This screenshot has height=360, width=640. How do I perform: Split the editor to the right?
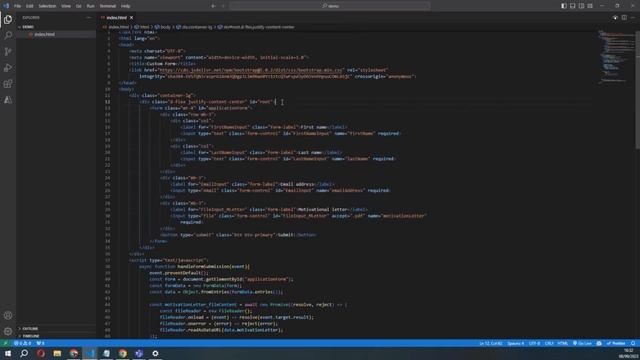pos(624,18)
